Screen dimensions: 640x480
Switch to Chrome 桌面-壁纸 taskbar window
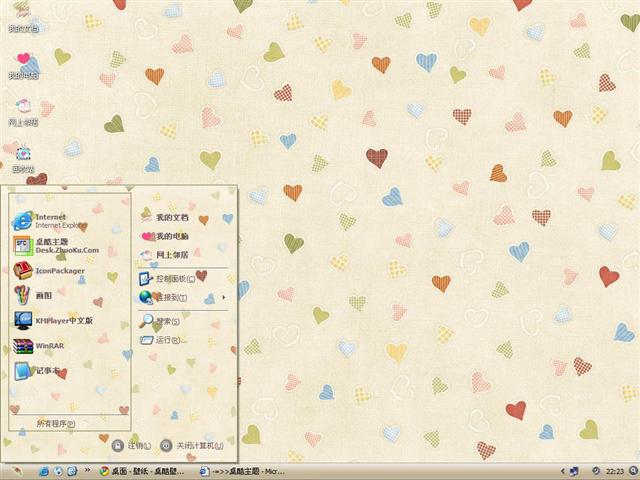(x=142, y=472)
